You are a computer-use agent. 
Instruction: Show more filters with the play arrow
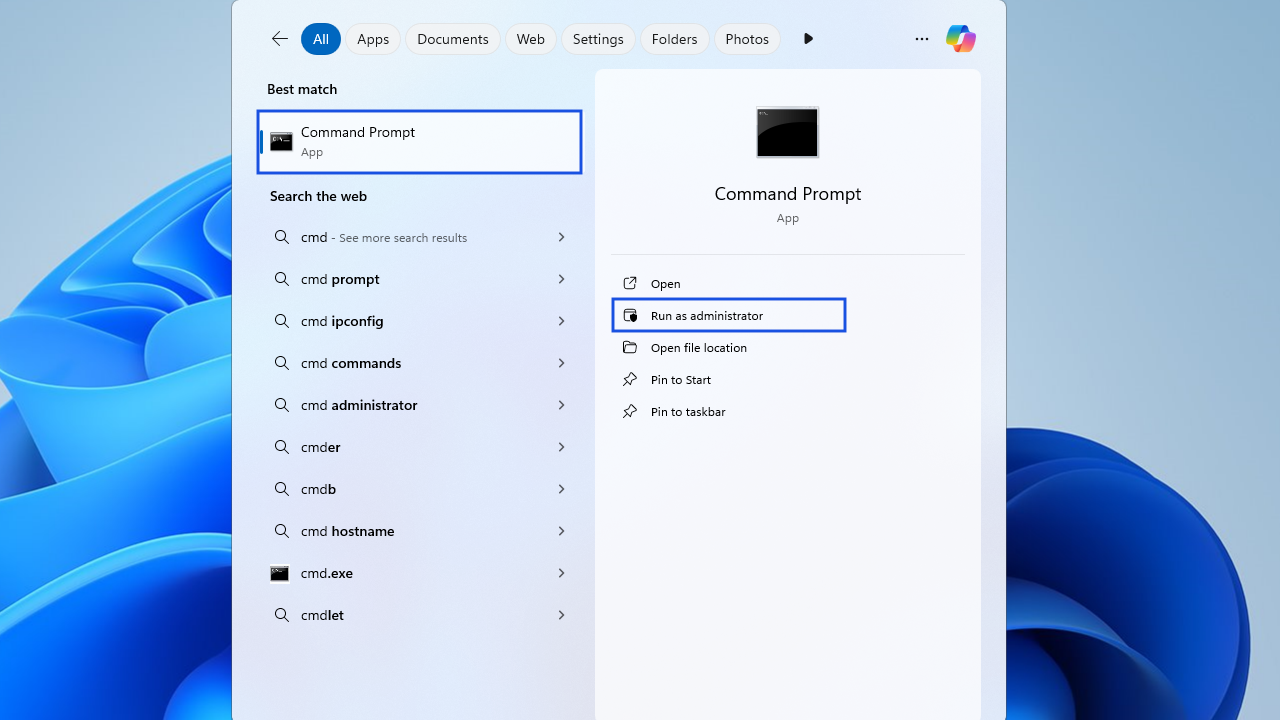pyautogui.click(x=808, y=39)
